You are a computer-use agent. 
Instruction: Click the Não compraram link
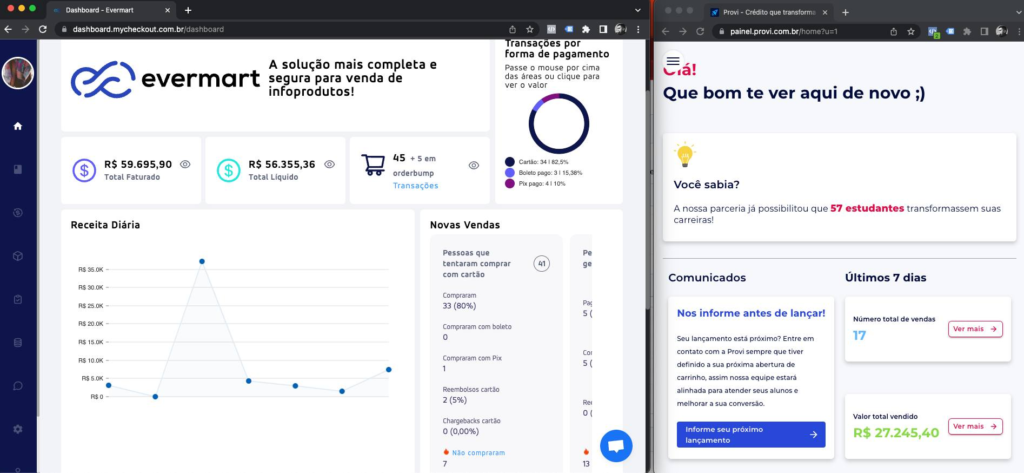click(478, 452)
